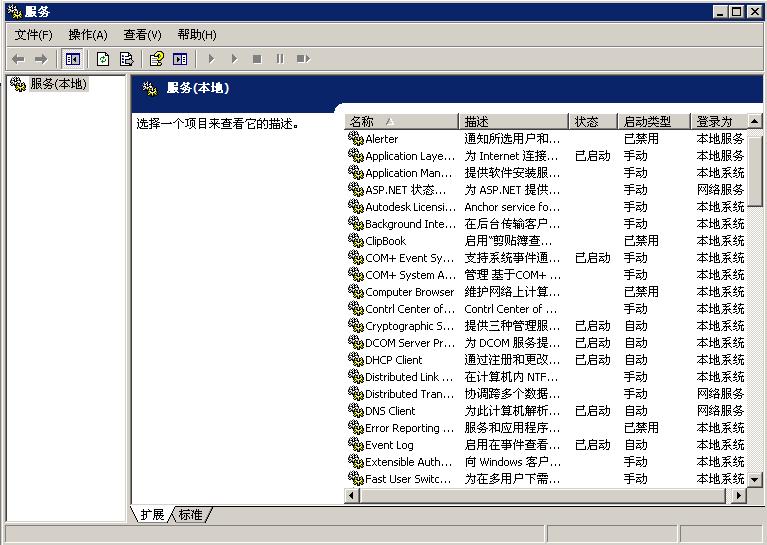Click the Forward arrow toolbar icon
767x545 pixels.
41,59
